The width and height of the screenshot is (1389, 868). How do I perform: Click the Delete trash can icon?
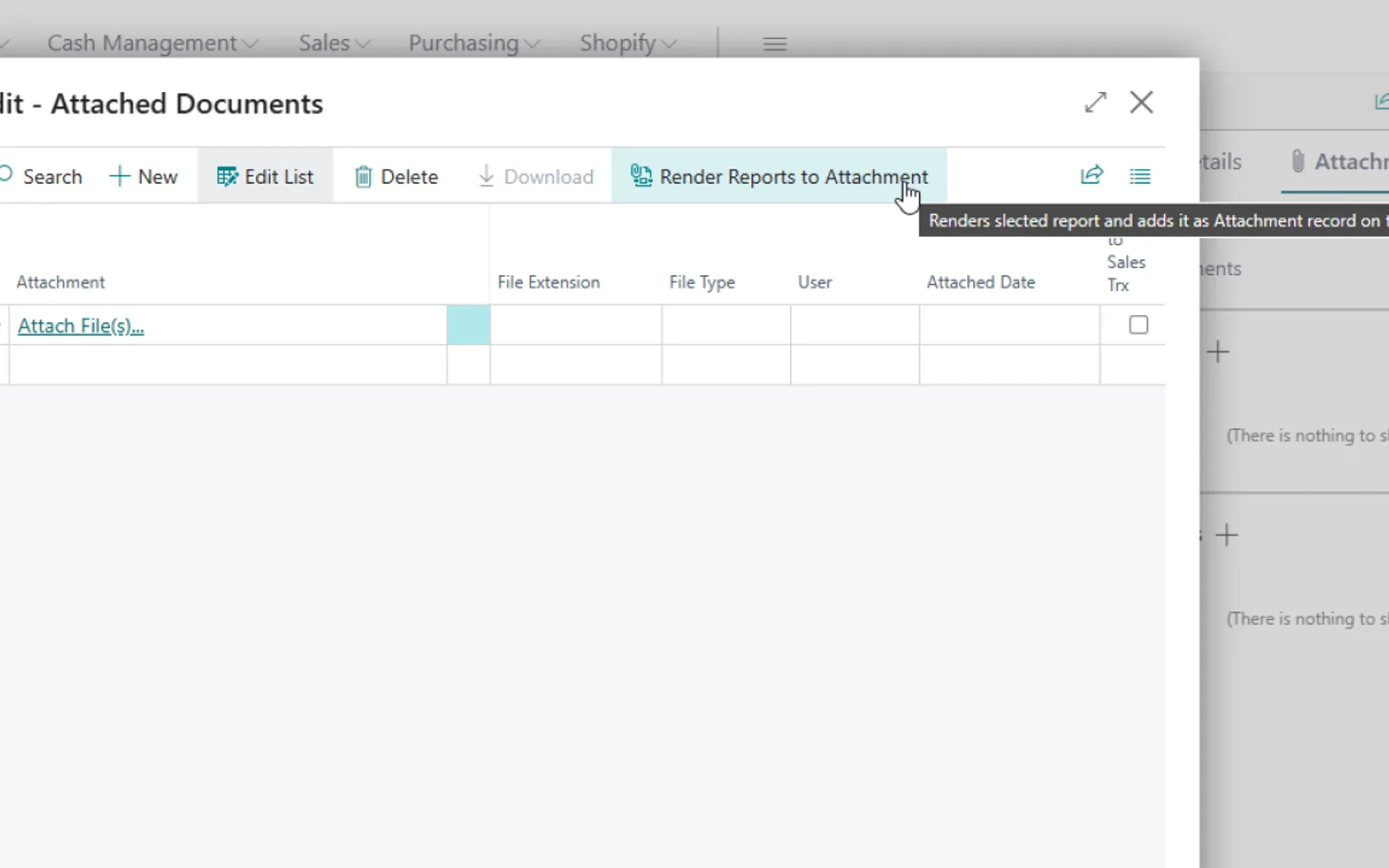[x=363, y=176]
